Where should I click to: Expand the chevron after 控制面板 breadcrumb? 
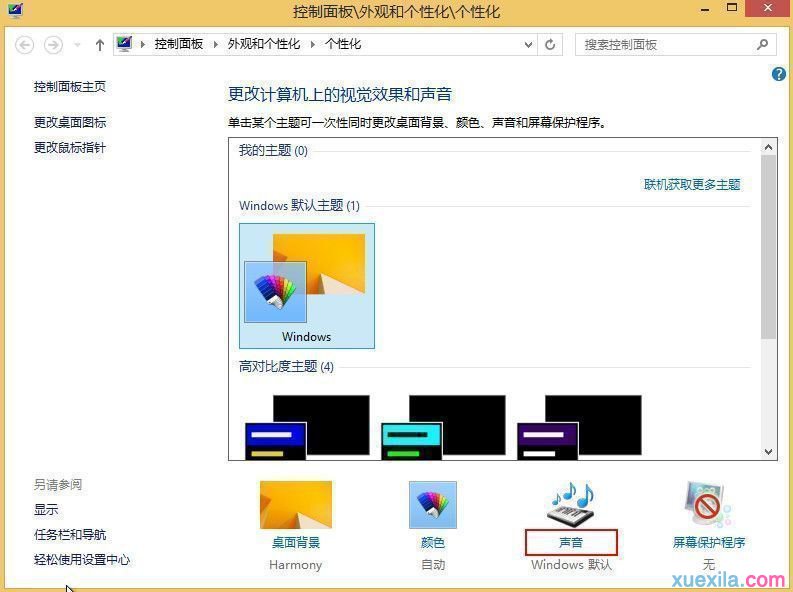[x=216, y=44]
